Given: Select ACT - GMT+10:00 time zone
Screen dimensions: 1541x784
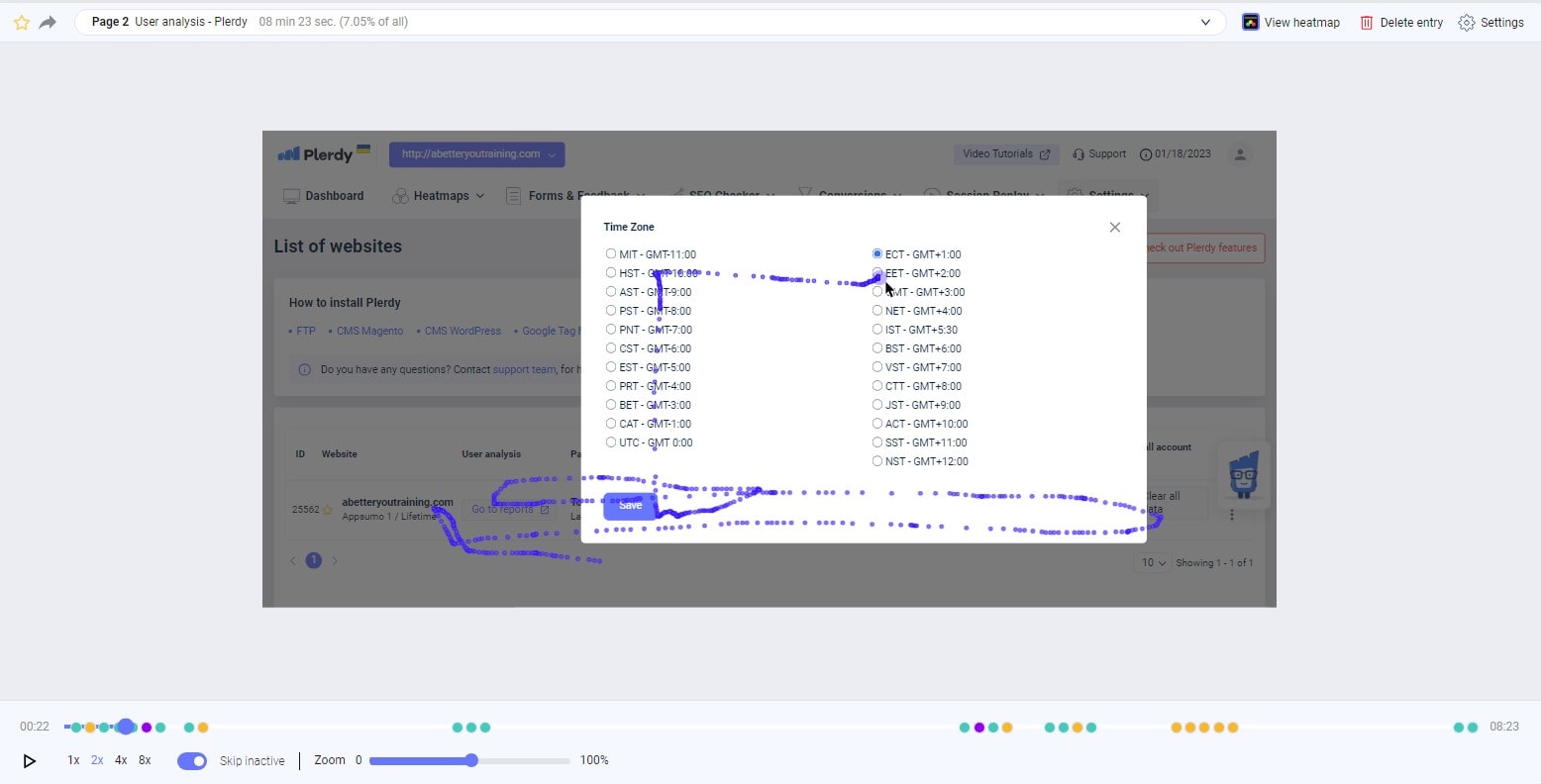Looking at the screenshot, I should (x=877, y=423).
